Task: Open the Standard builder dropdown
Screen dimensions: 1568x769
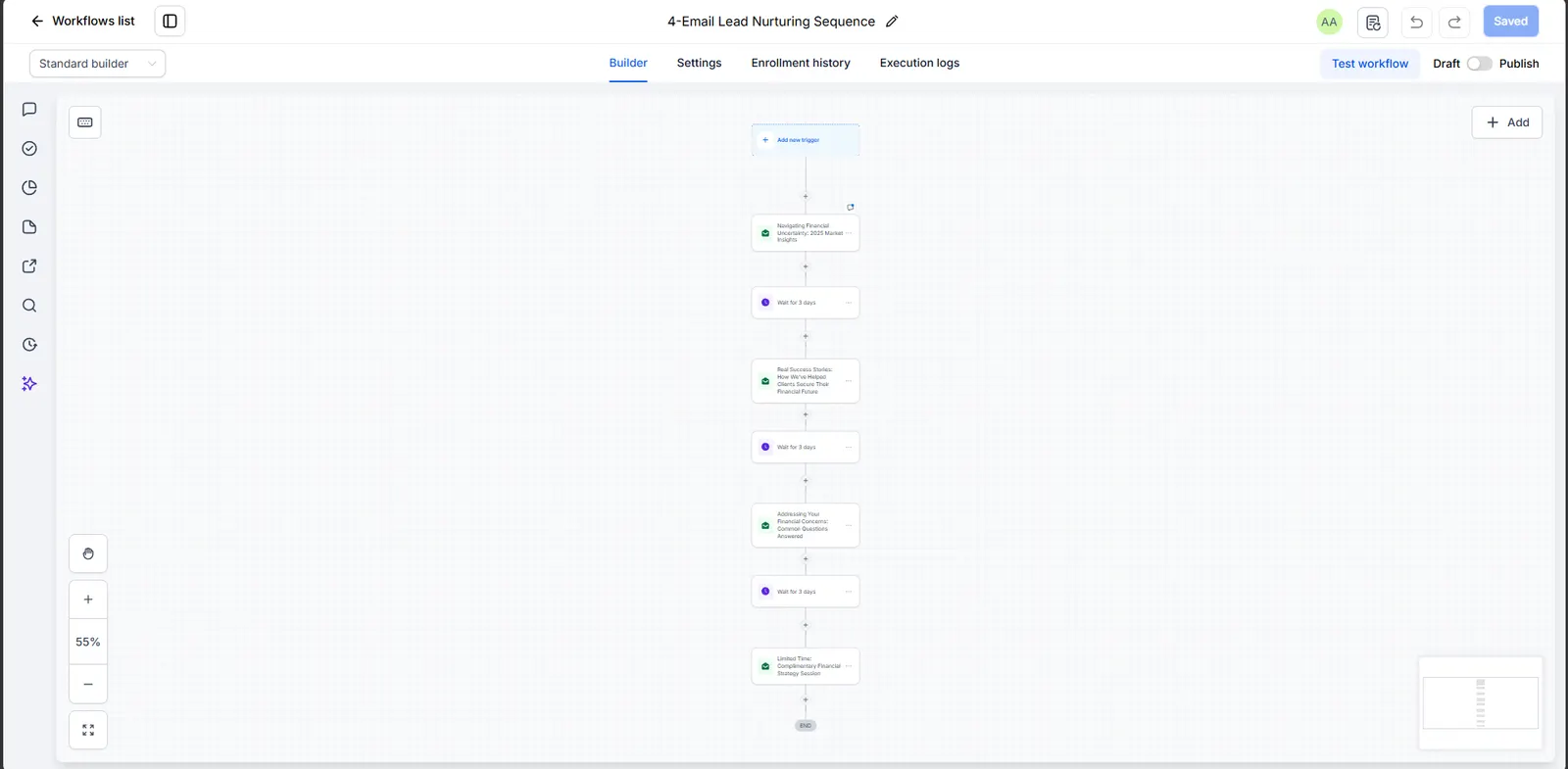Action: (x=97, y=64)
